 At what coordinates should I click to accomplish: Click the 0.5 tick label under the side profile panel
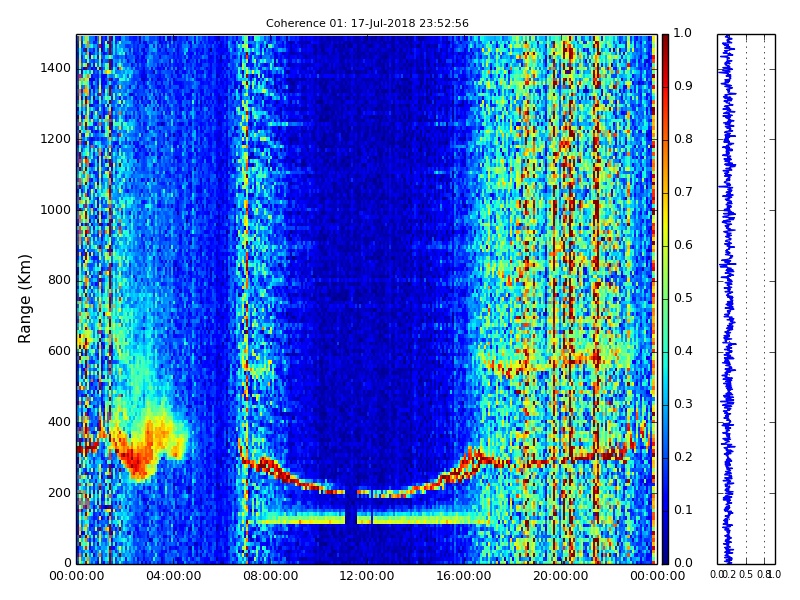pyautogui.click(x=746, y=574)
